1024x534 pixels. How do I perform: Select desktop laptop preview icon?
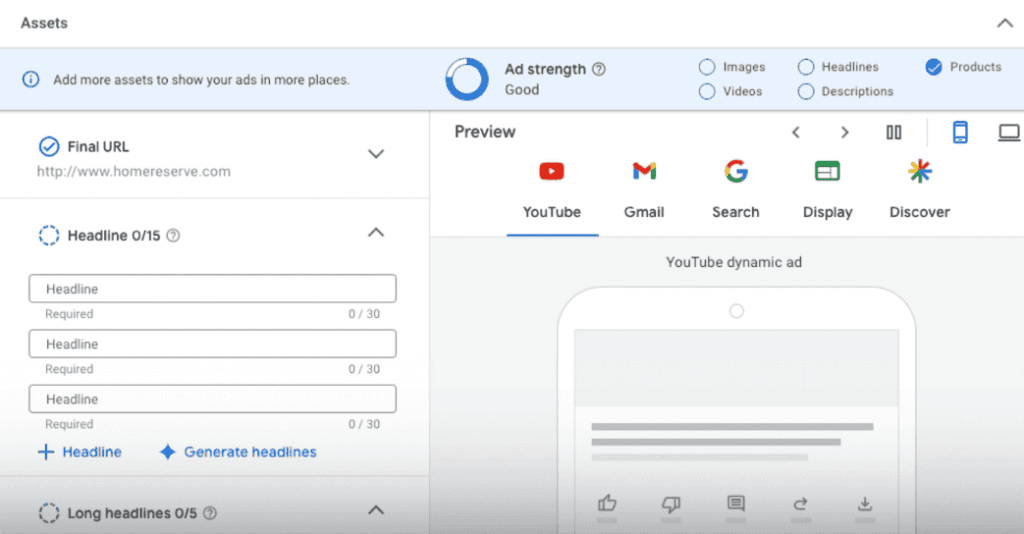(1009, 133)
